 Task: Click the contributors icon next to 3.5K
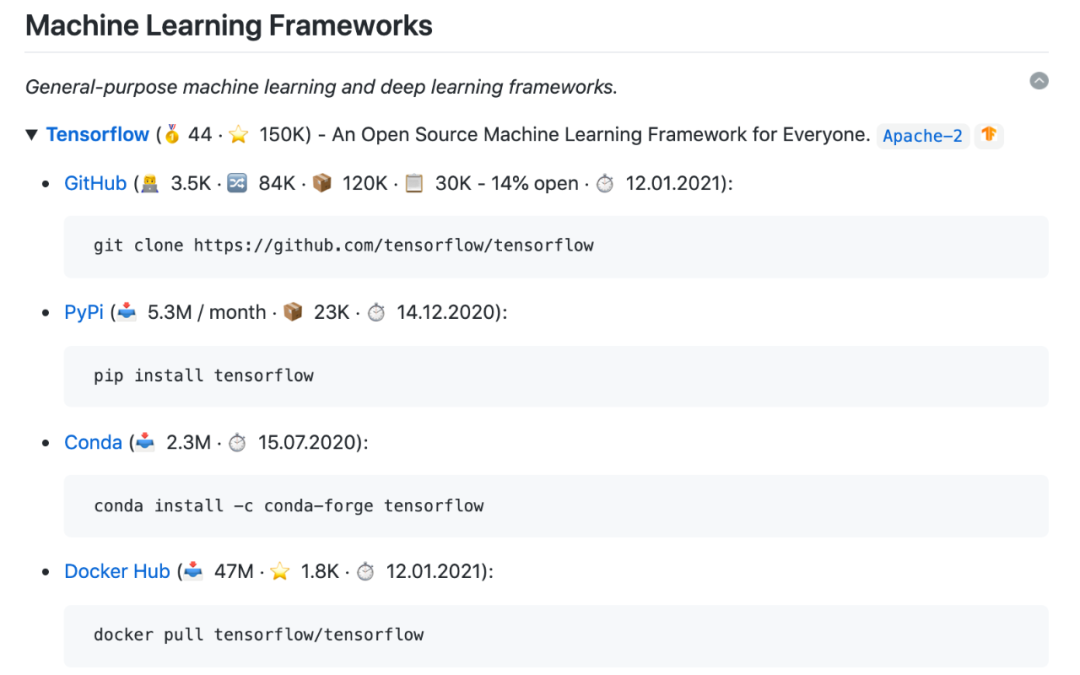click(x=149, y=183)
